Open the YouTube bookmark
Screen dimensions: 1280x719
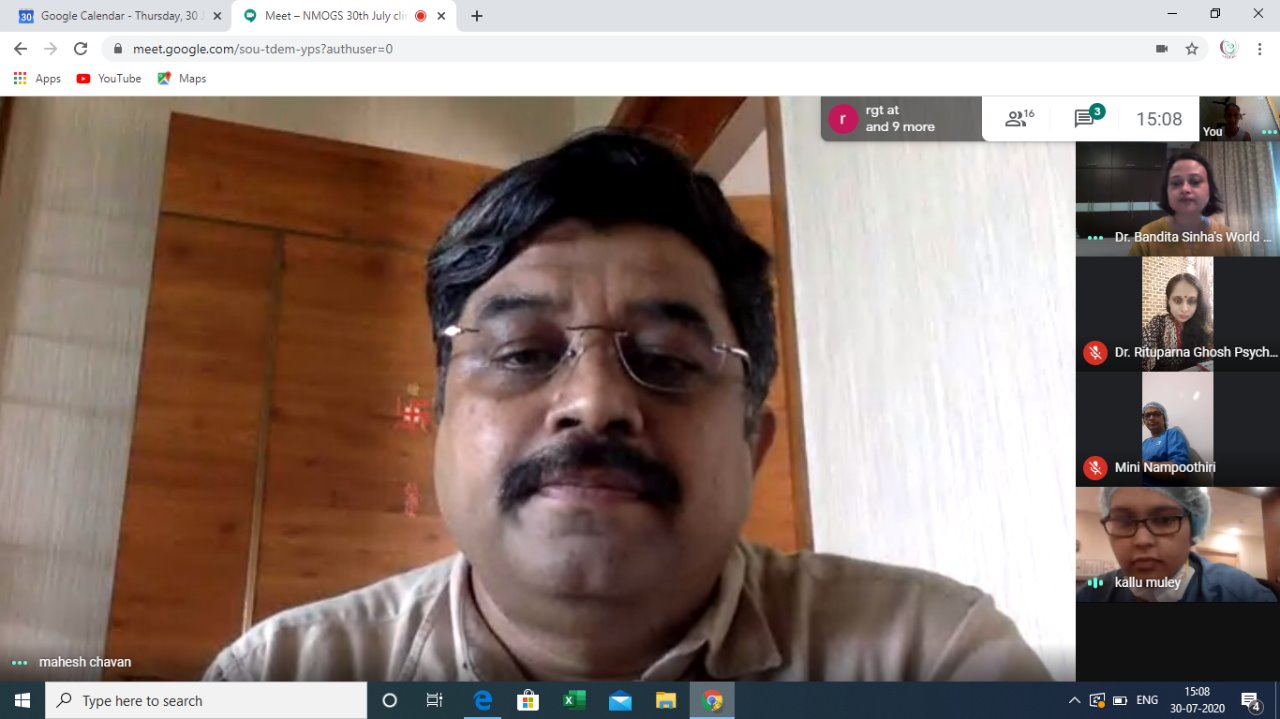coord(109,78)
